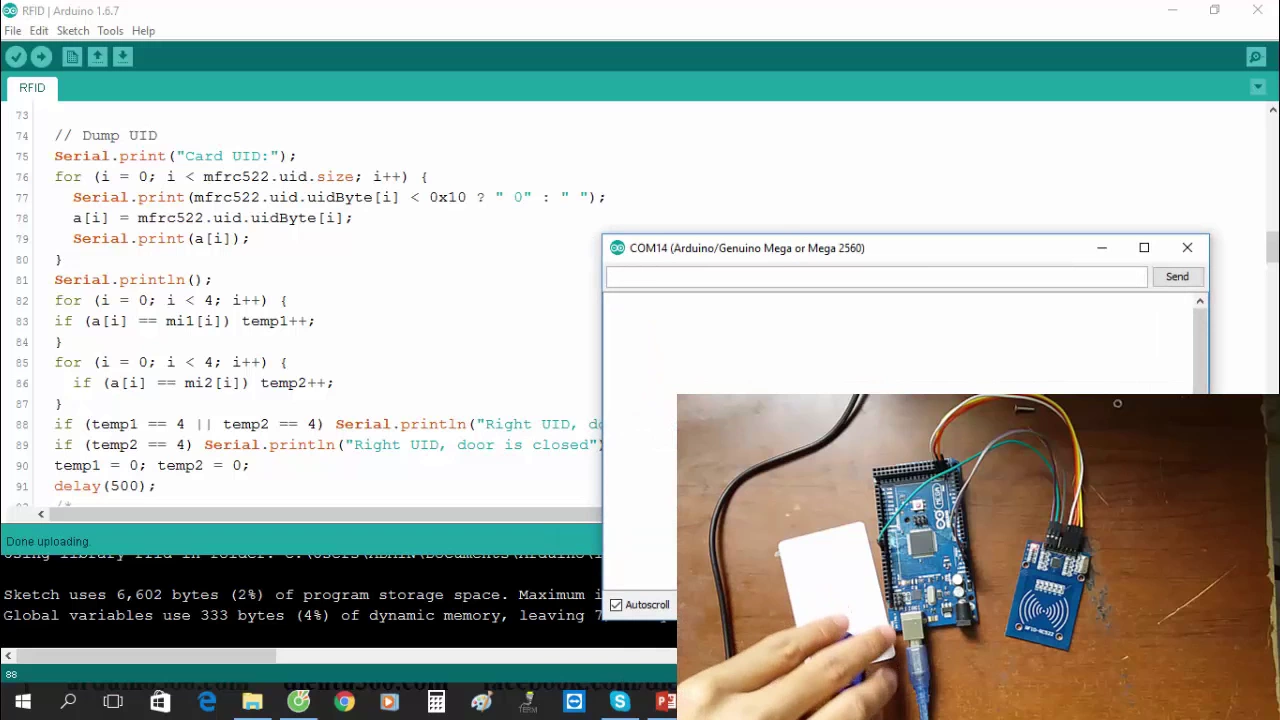The height and width of the screenshot is (720, 1280).
Task: Click the serial monitor scroll-up arrow
Action: point(1200,301)
